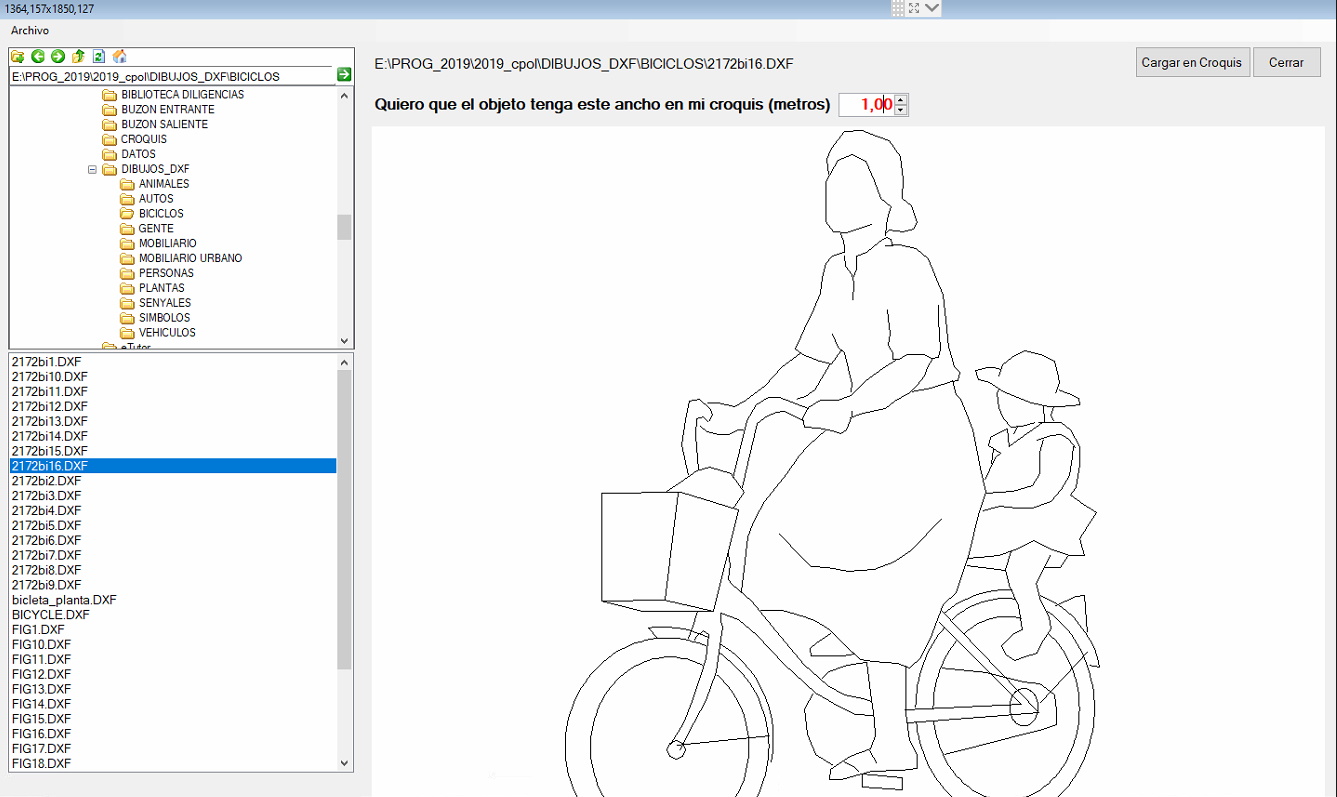Viewport: 1337px width, 797px height.
Task: Open the MOBILIARIO URBANO folder
Action: click(191, 258)
